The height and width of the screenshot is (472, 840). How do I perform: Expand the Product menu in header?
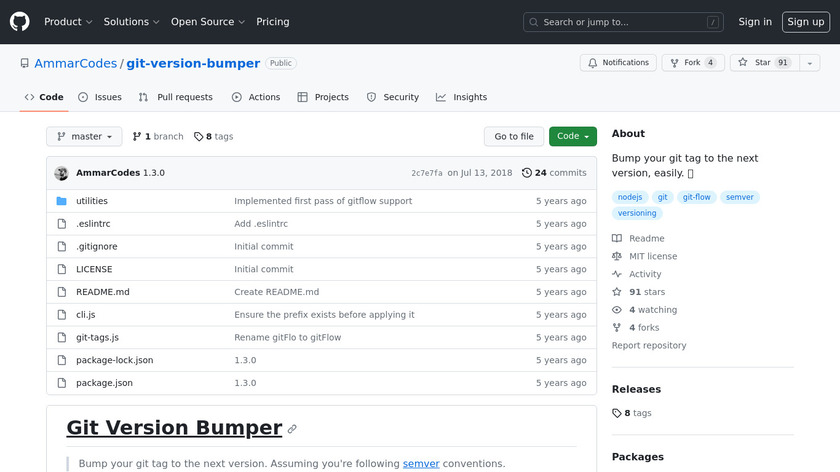point(68,22)
